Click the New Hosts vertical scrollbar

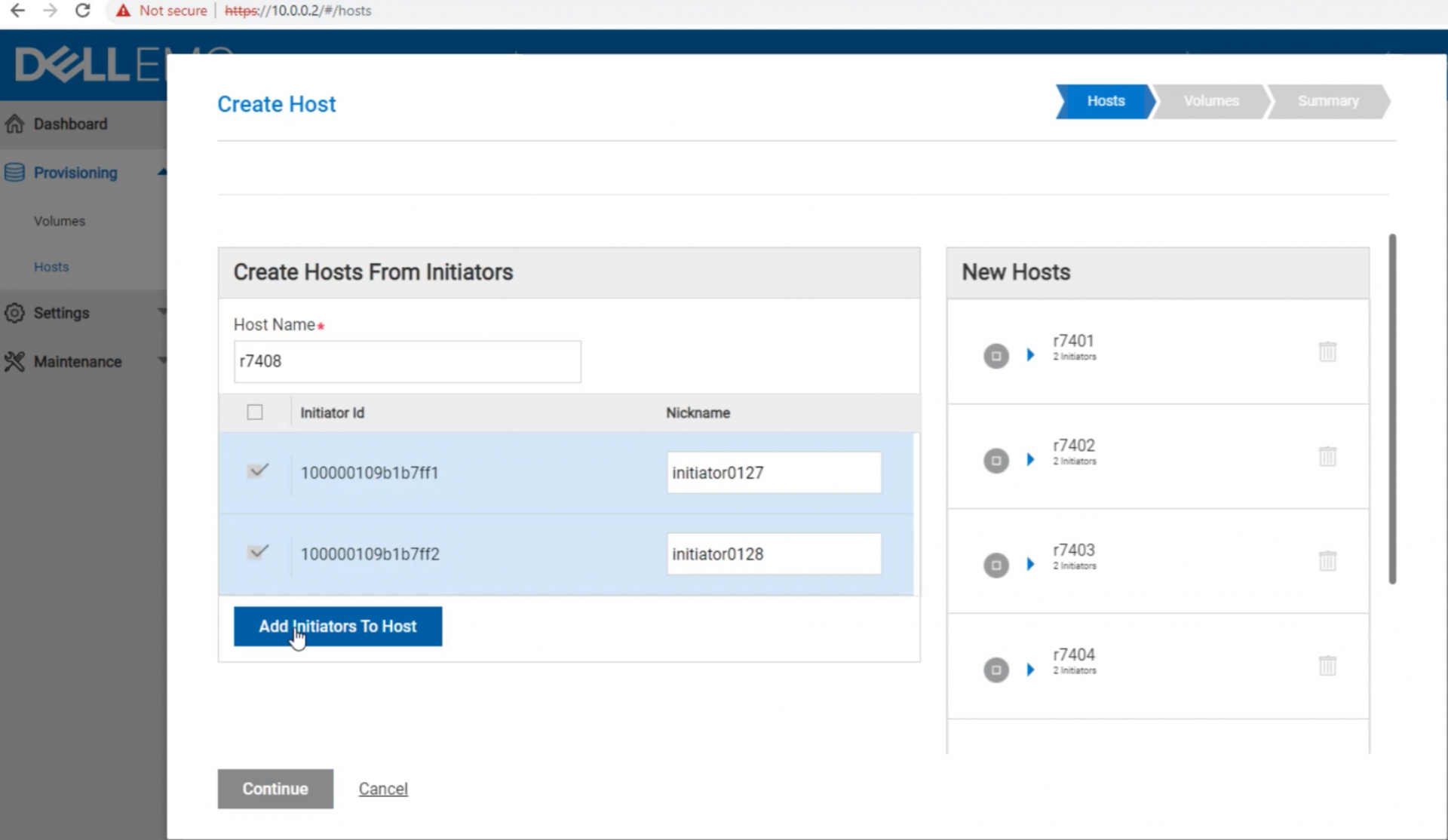tap(1392, 407)
